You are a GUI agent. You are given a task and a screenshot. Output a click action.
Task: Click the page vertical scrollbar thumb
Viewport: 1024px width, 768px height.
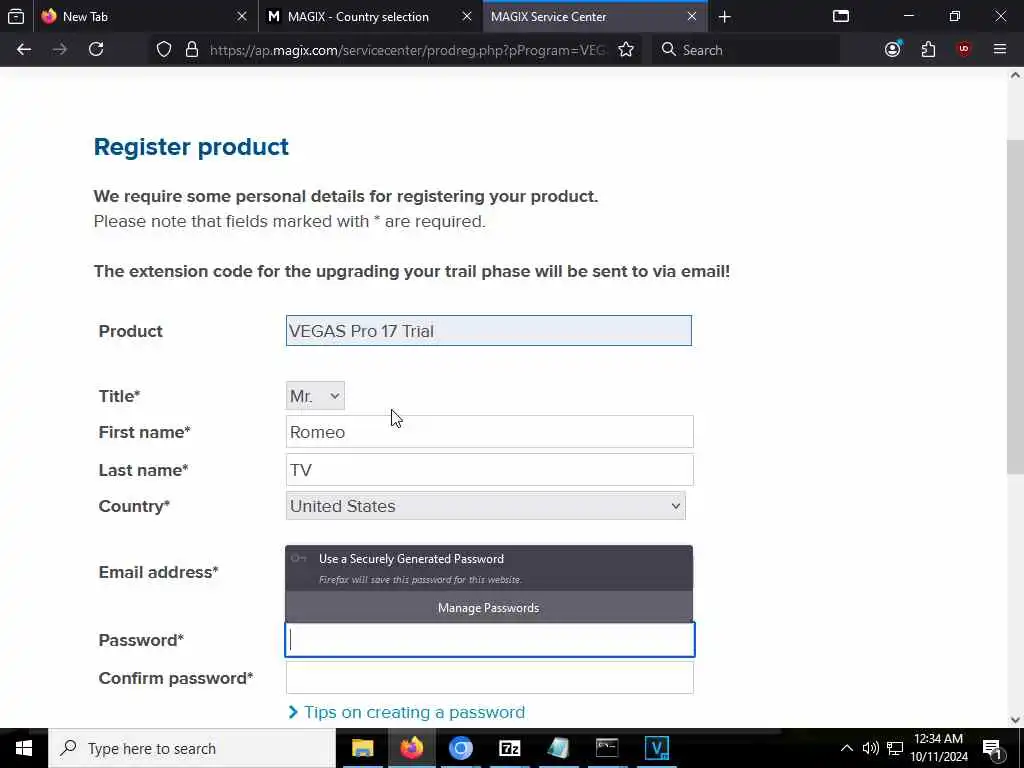1015,307
